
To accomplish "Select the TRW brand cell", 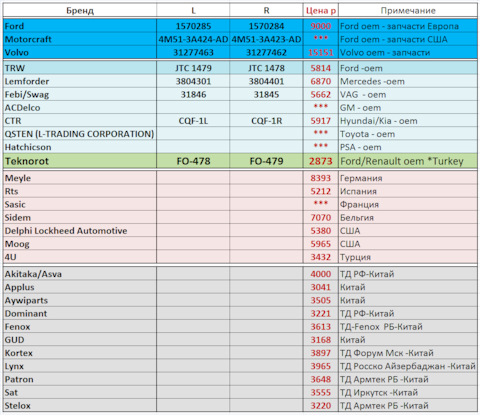I will tap(80, 68).
